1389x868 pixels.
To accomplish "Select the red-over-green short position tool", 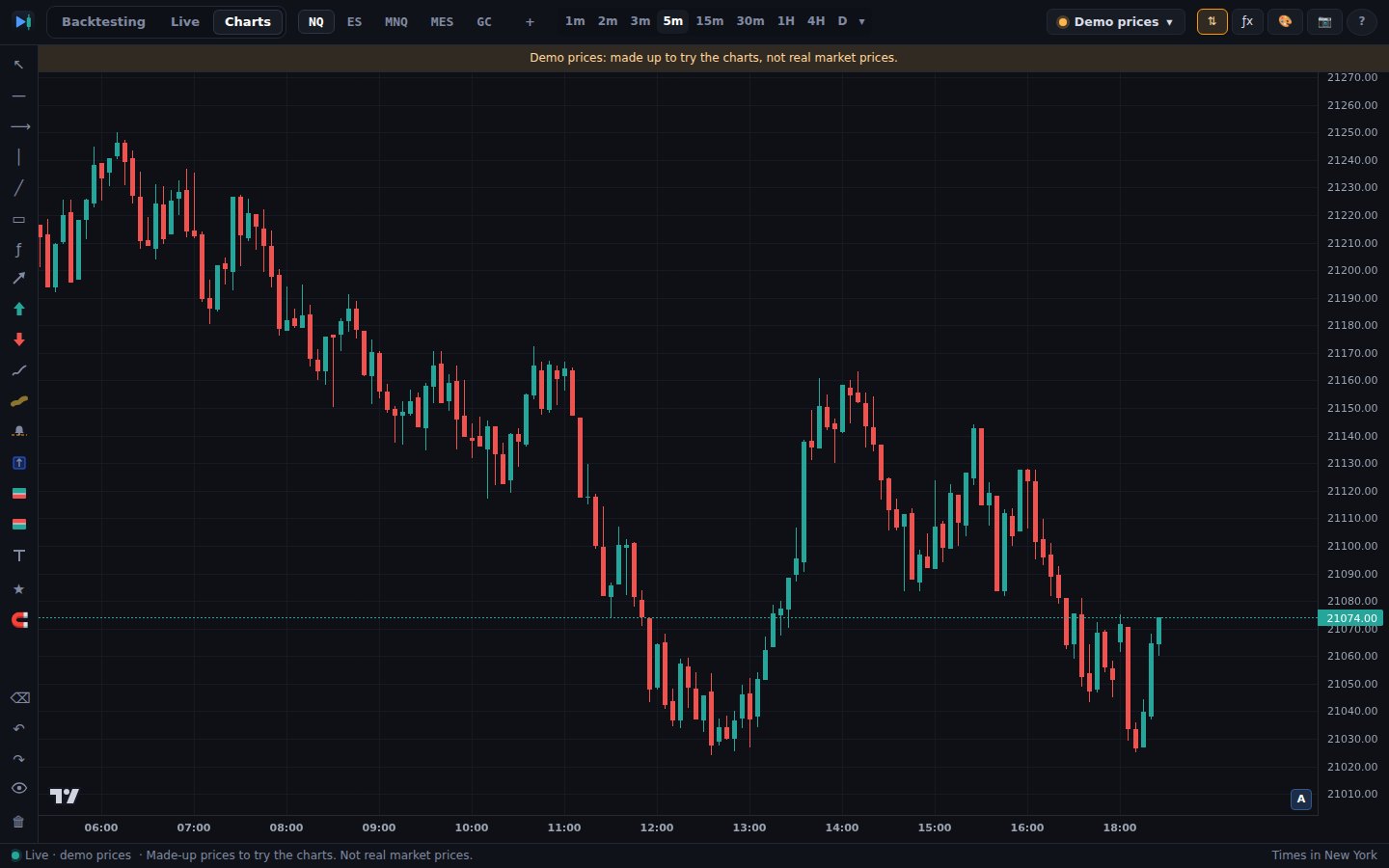I will [x=18, y=525].
